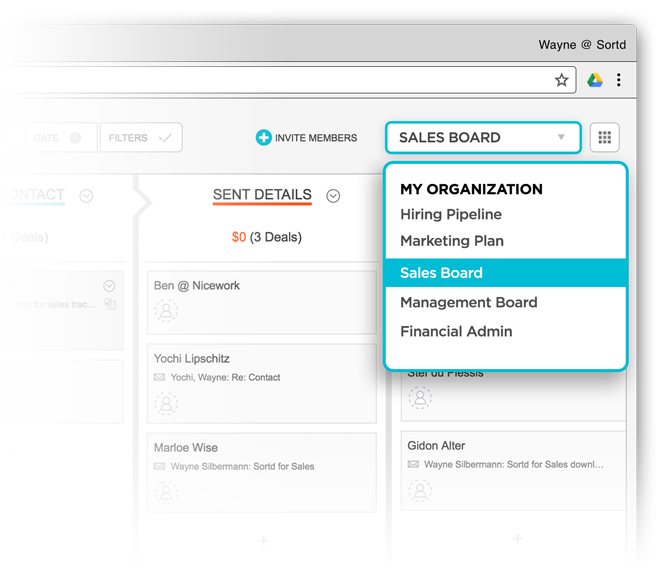This screenshot has height=572, width=664.
Task: Assign a member on Ben @ Nicework card
Action: click(x=166, y=310)
